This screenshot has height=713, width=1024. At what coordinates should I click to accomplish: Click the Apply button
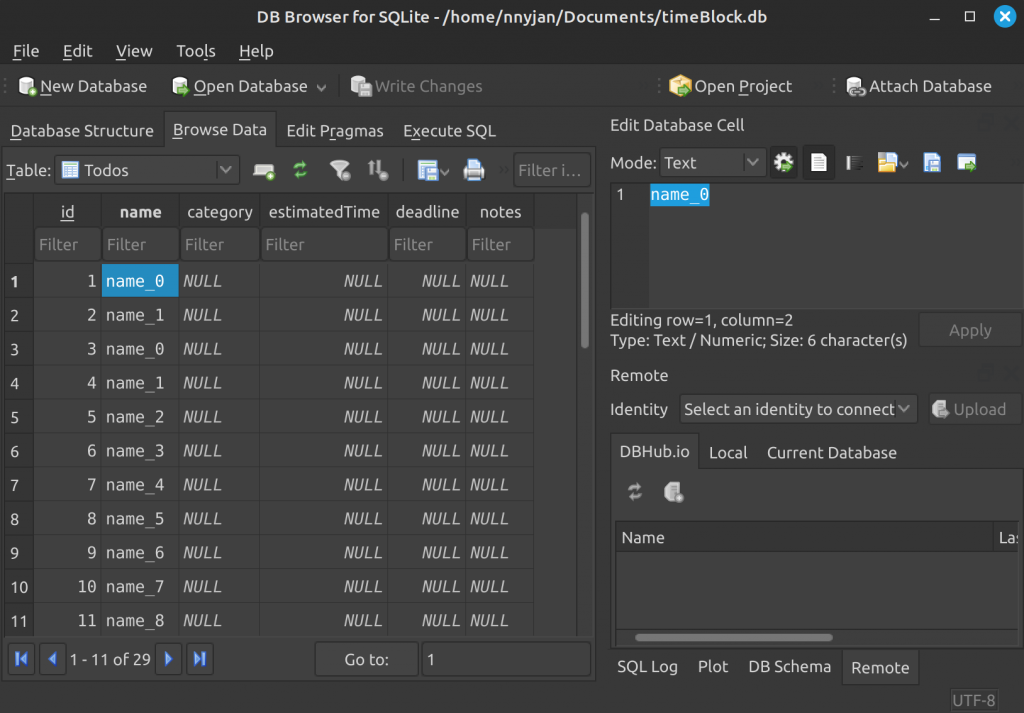[970, 330]
